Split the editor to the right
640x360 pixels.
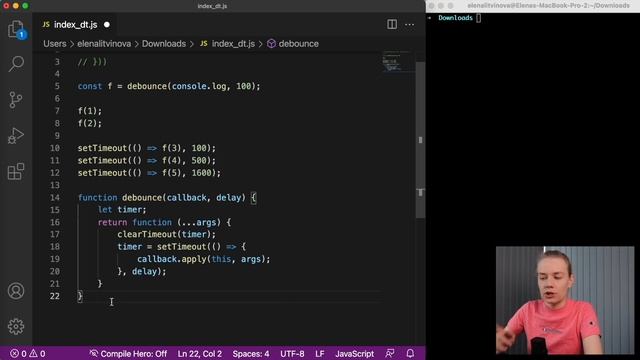pyautogui.click(x=392, y=24)
